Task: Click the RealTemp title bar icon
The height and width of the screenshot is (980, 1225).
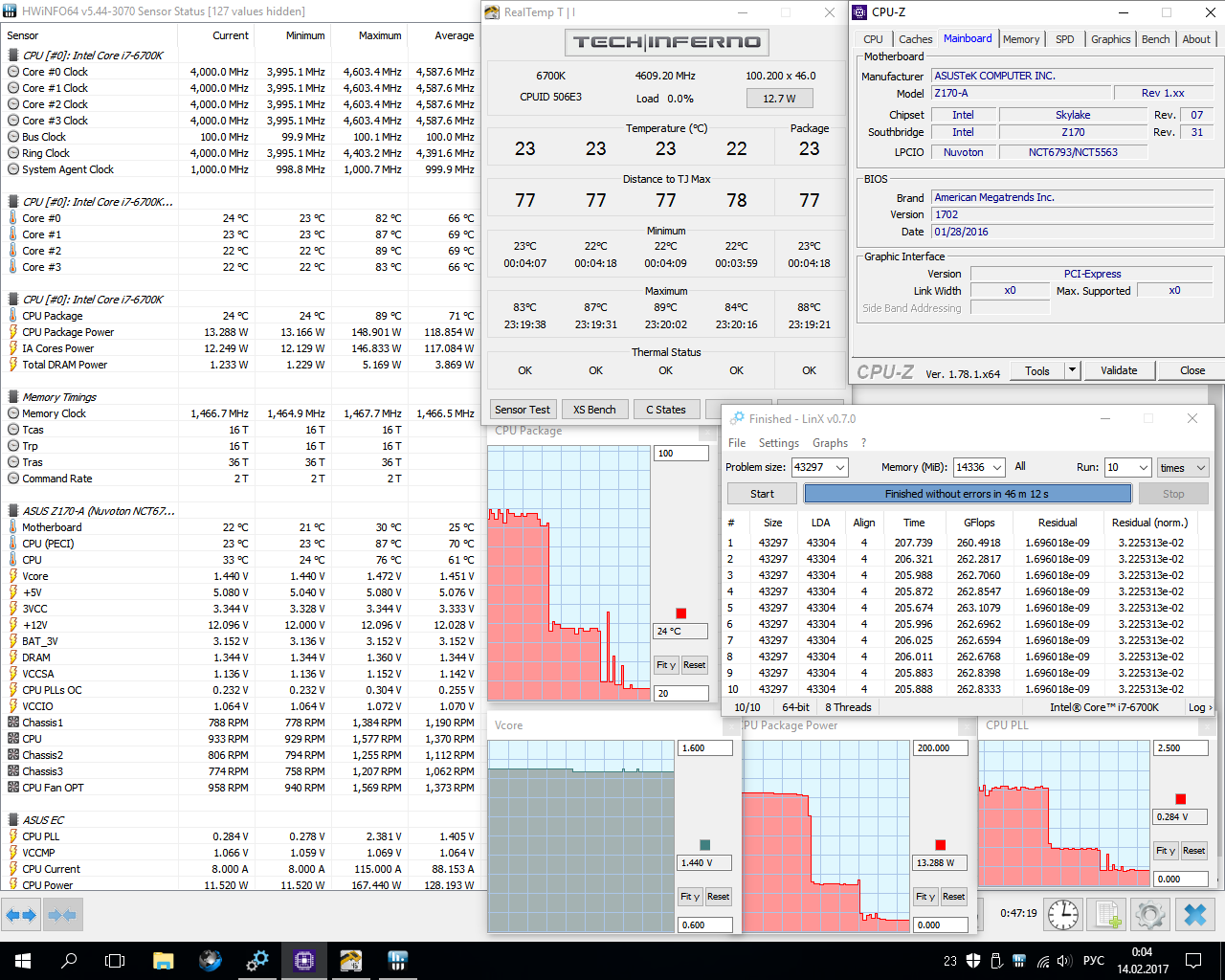Action: pyautogui.click(x=492, y=12)
